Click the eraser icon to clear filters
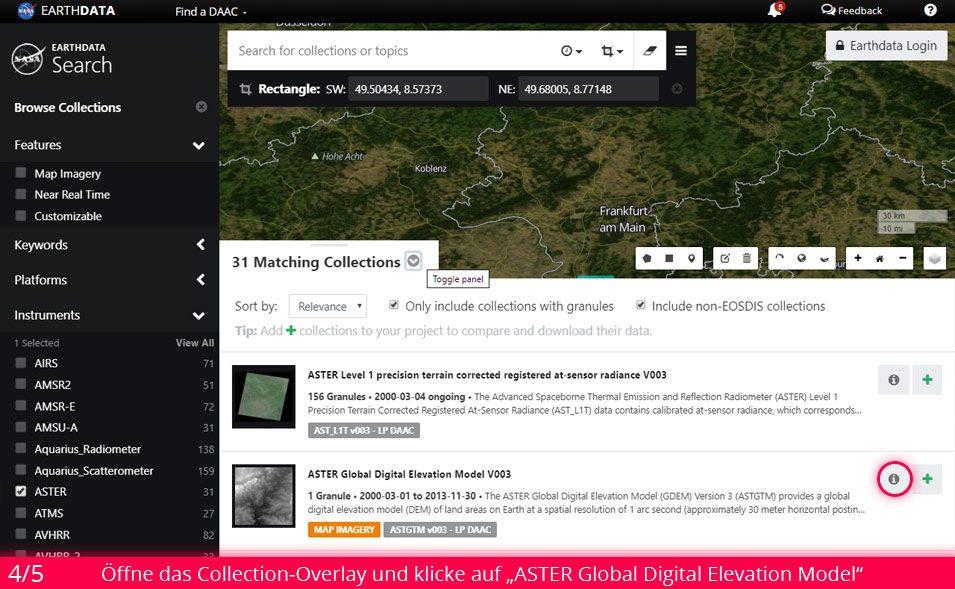The image size is (955, 589). point(650,51)
